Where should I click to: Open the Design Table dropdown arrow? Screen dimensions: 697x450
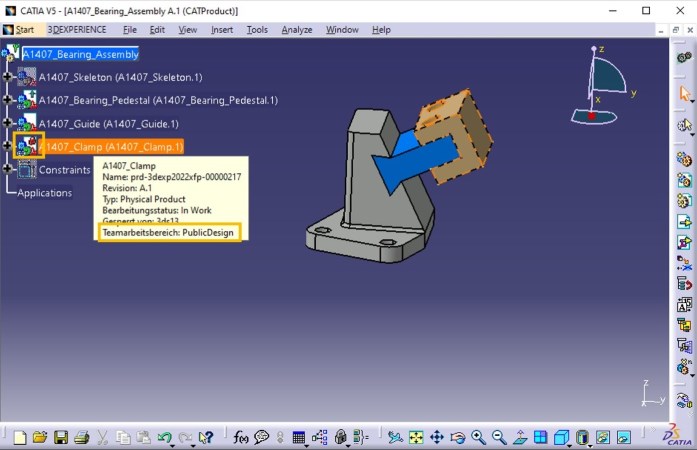[307, 445]
